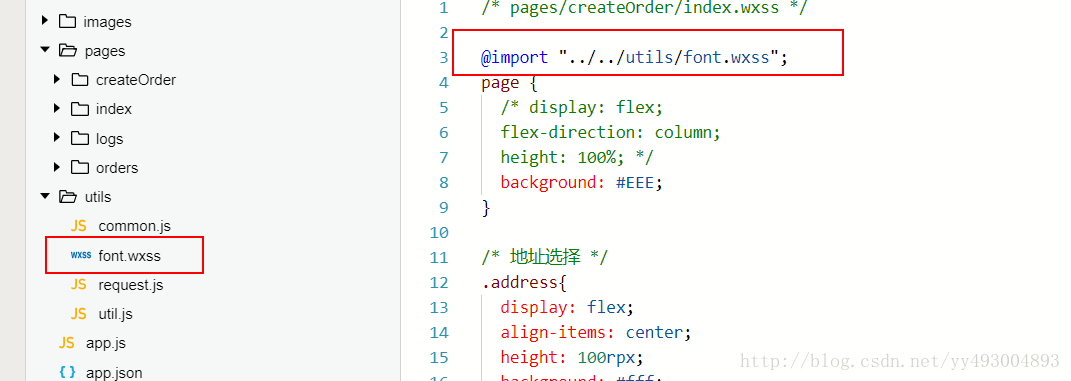The height and width of the screenshot is (381, 1071).
Task: Select the orders folder label
Action: click(117, 168)
